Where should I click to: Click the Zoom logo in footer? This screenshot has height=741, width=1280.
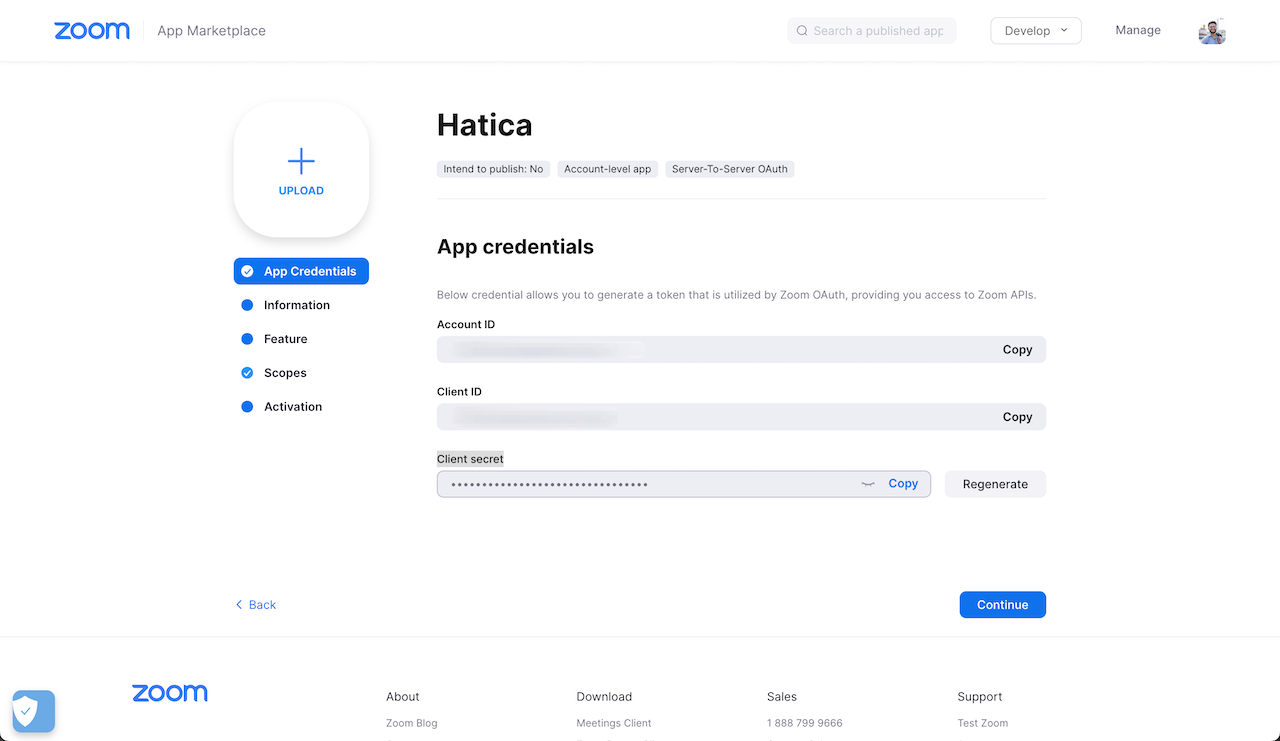170,693
